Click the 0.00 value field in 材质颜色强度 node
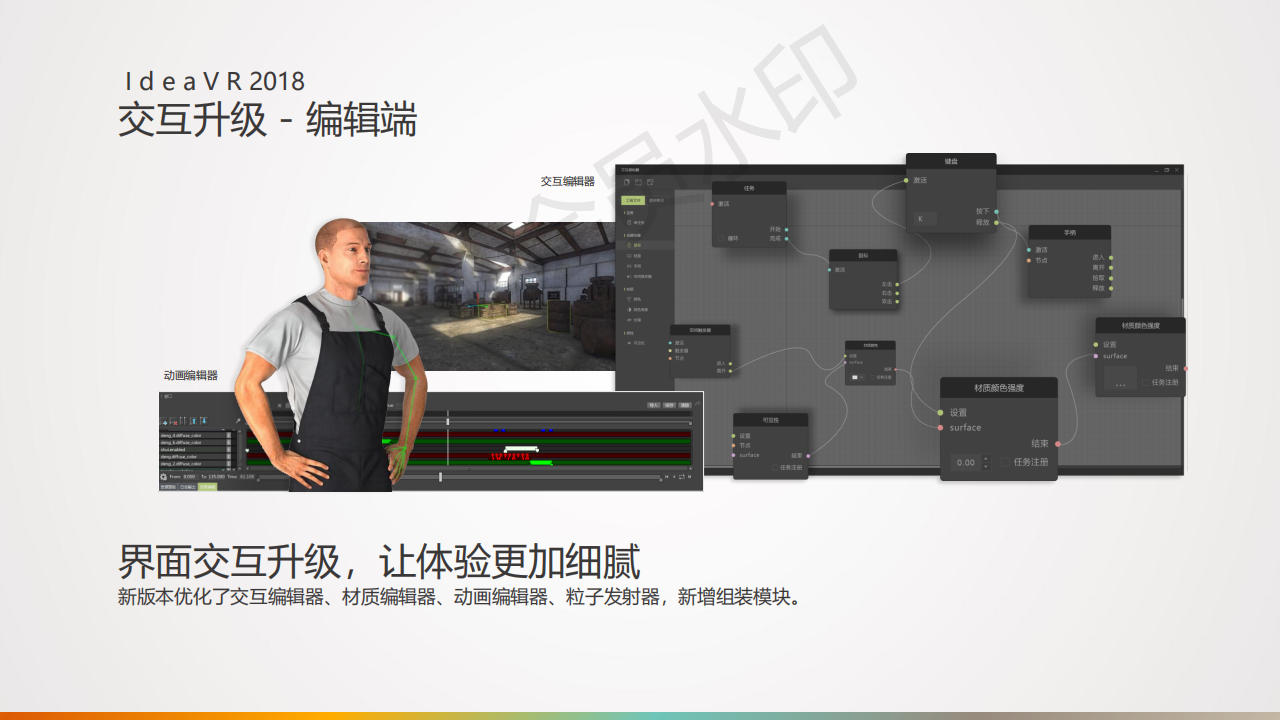 966,463
